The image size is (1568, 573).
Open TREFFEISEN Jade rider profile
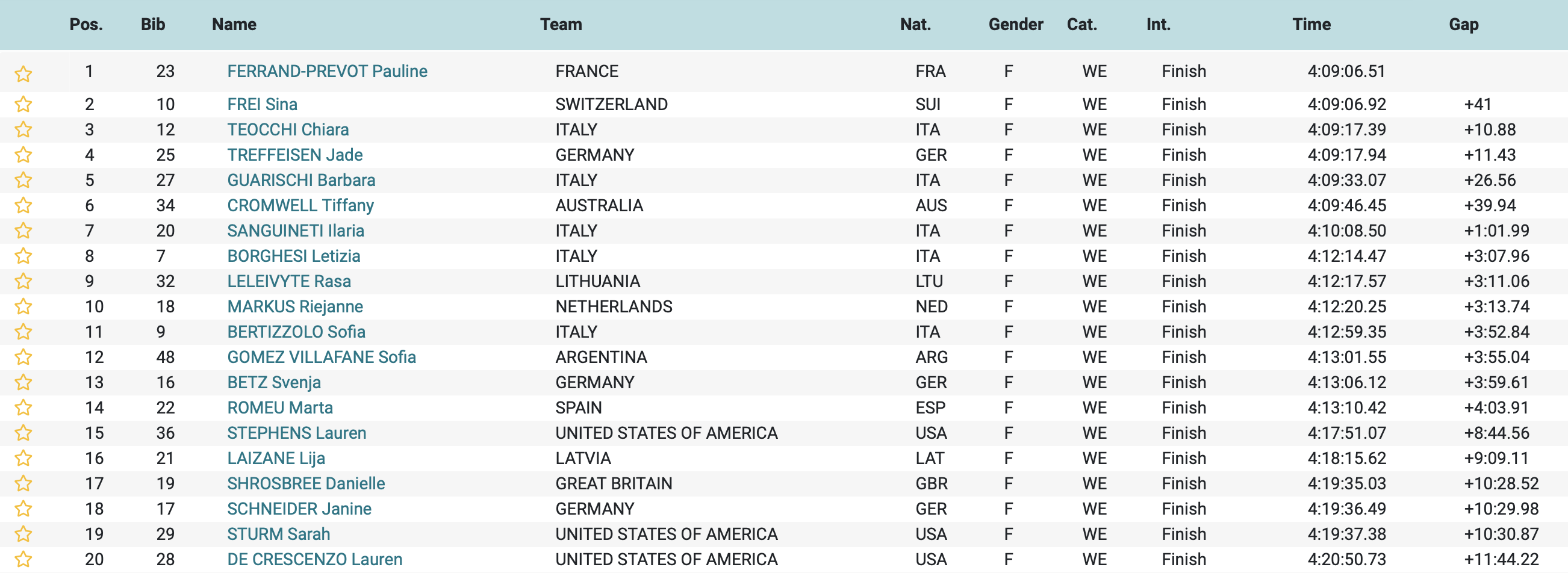pyautogui.click(x=294, y=155)
